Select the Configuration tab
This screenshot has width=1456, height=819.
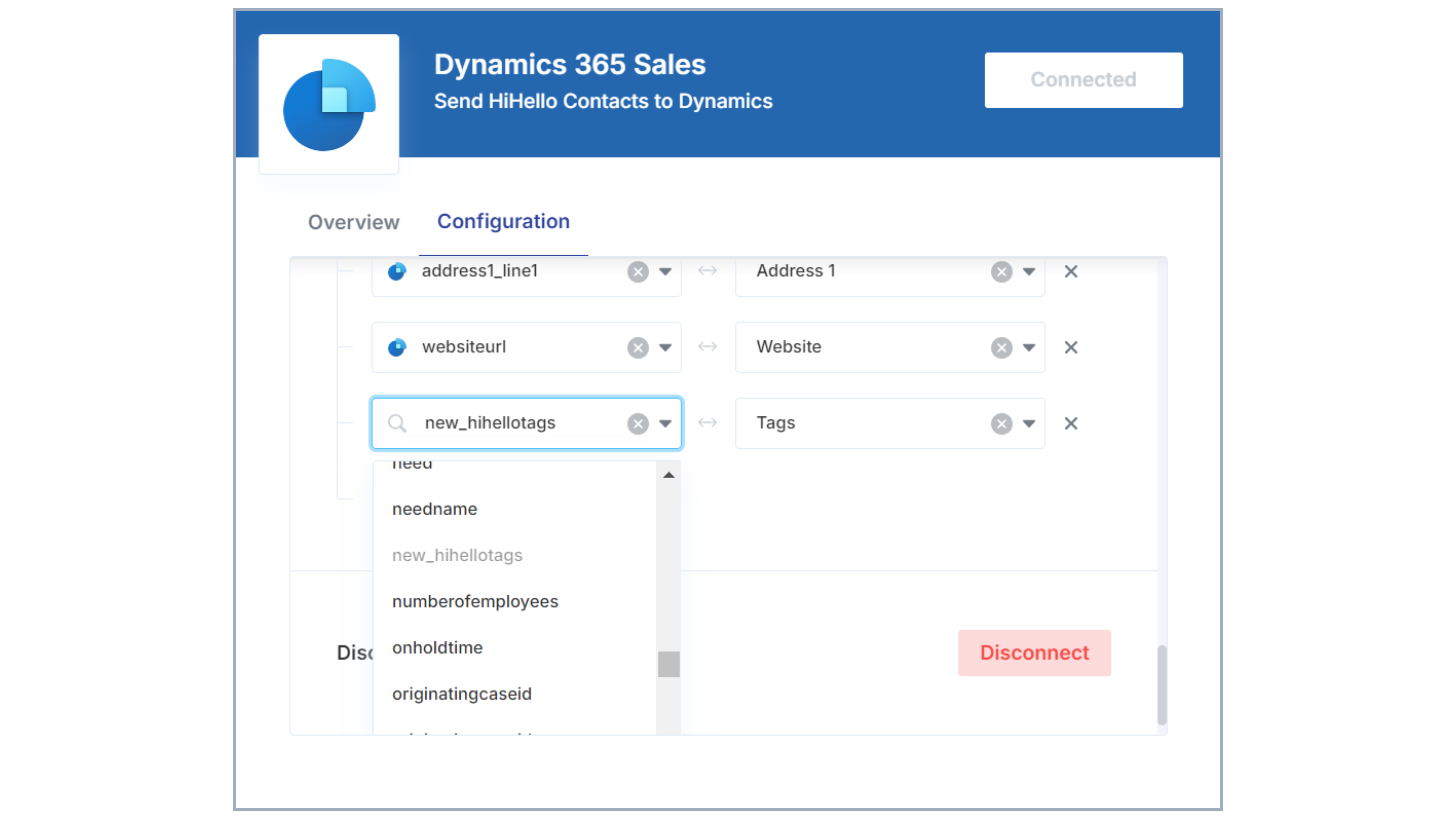pos(503,222)
